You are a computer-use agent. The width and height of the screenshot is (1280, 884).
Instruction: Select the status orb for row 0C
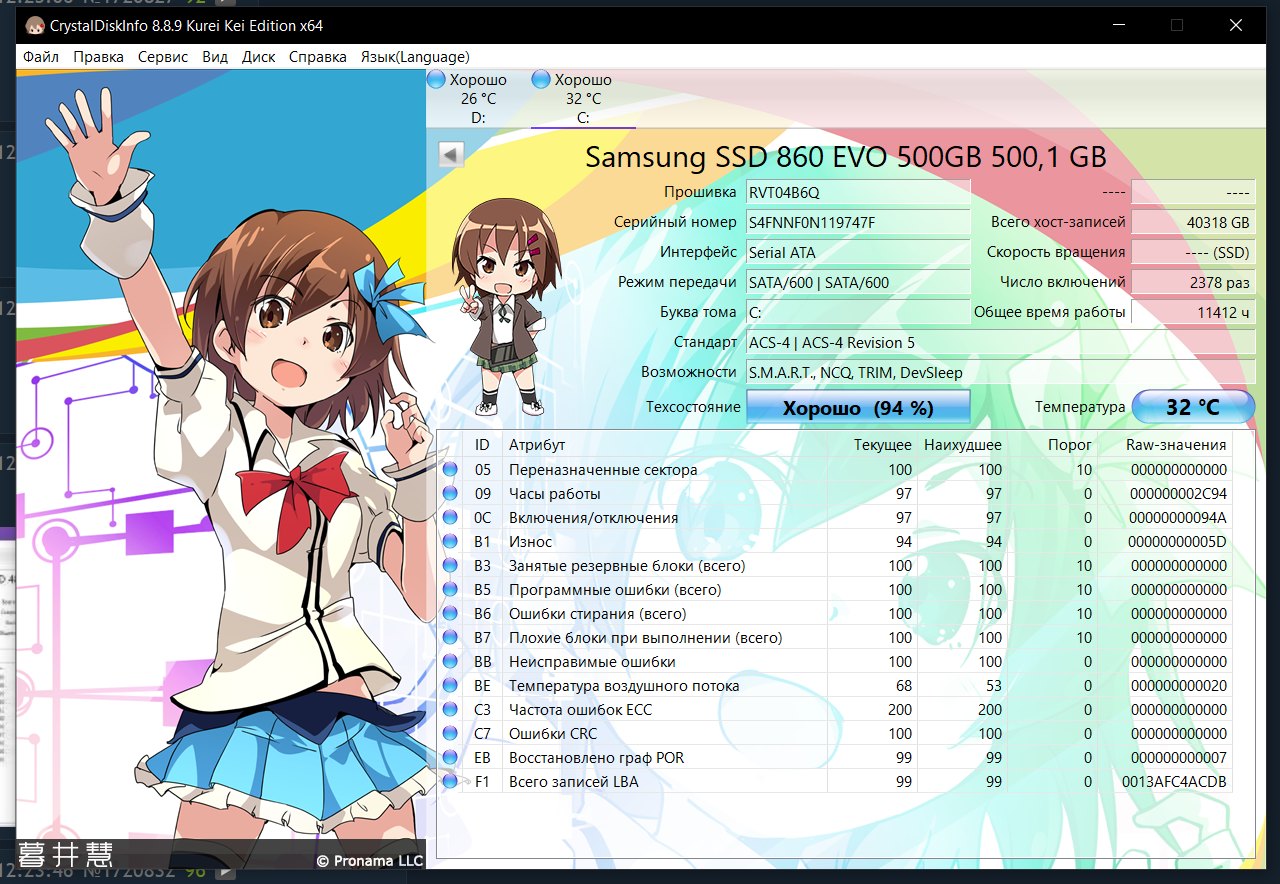tap(450, 518)
